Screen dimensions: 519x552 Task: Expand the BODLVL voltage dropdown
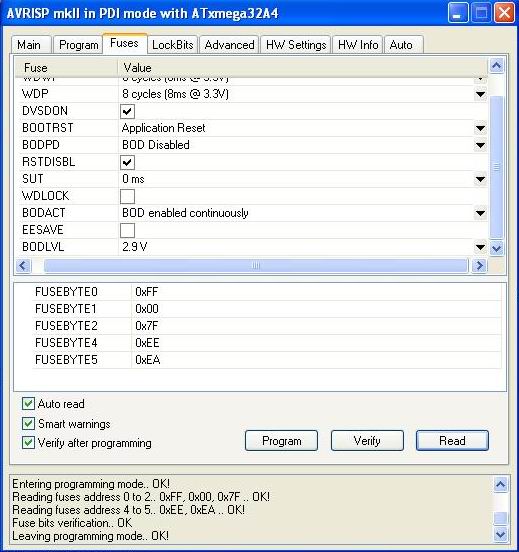[x=480, y=247]
